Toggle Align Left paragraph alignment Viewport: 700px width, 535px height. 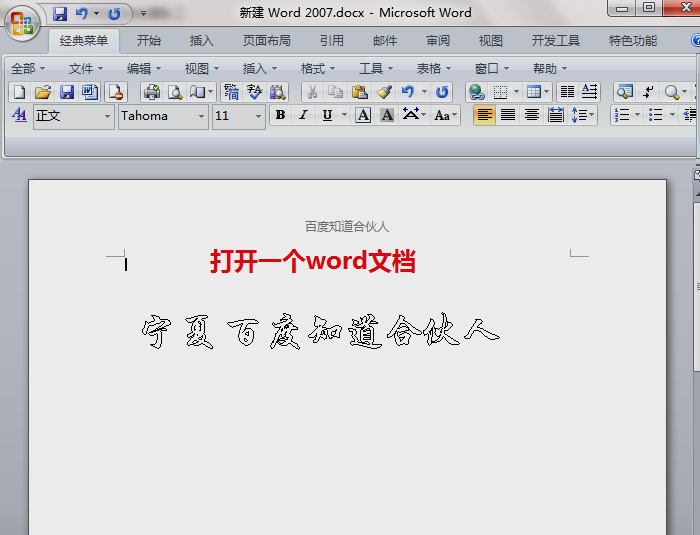(x=484, y=116)
